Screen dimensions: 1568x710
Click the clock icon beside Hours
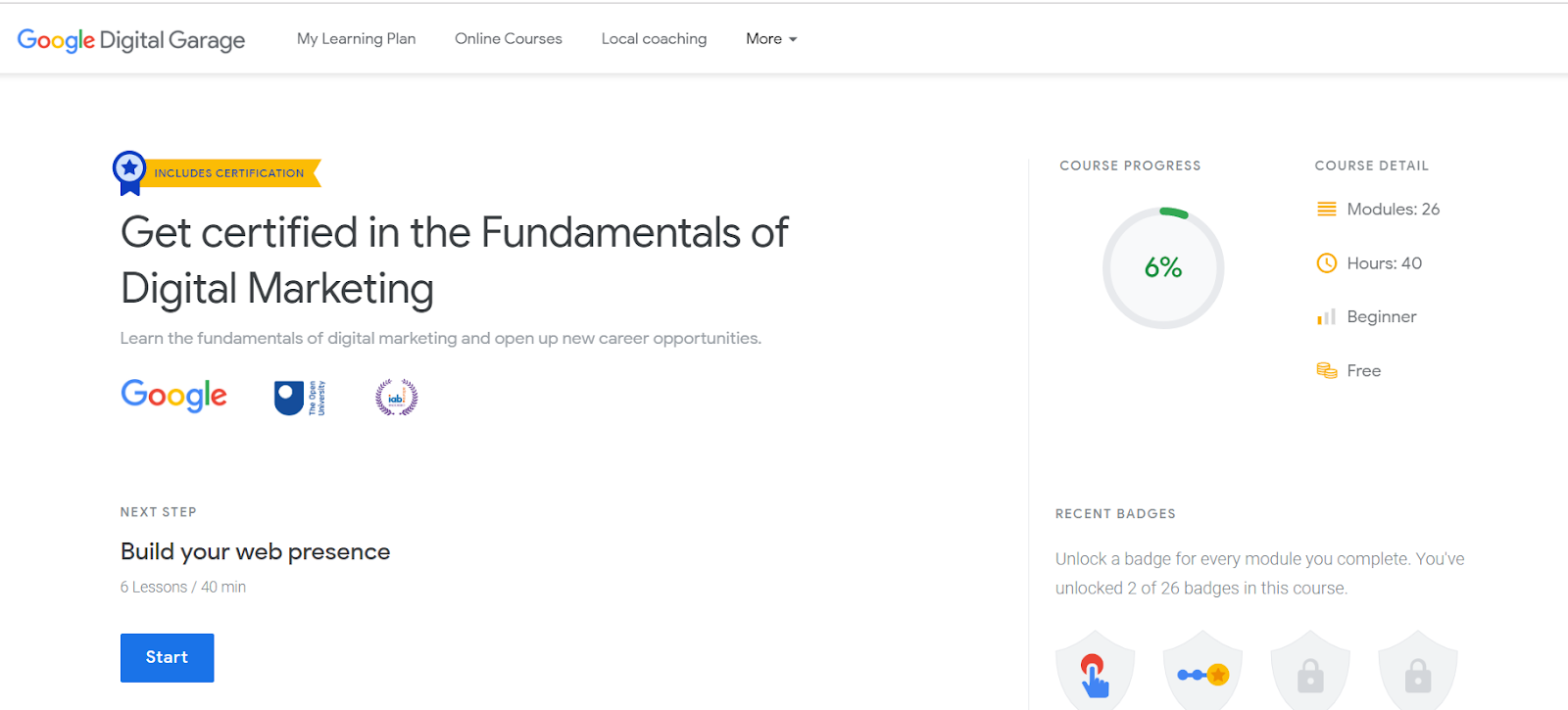(x=1326, y=263)
